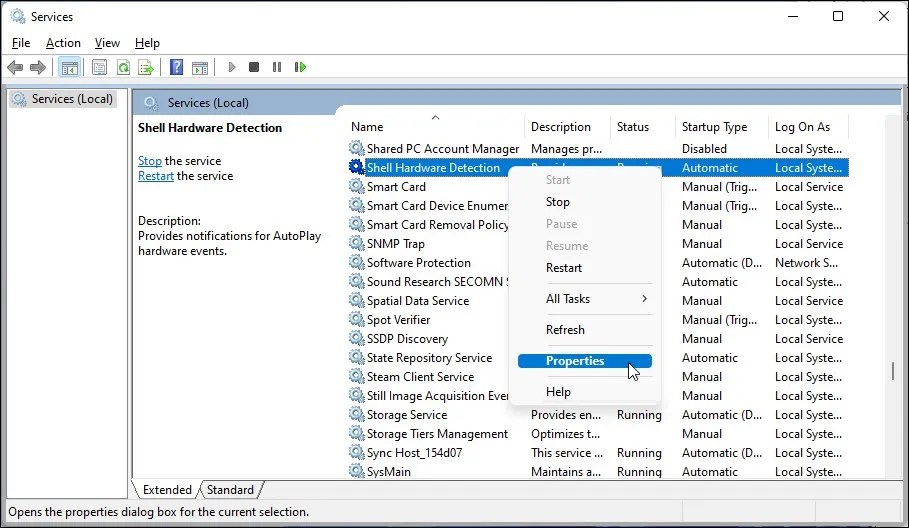Image resolution: width=909 pixels, height=528 pixels.
Task: Expand the All Tasks submenu
Action: point(585,298)
